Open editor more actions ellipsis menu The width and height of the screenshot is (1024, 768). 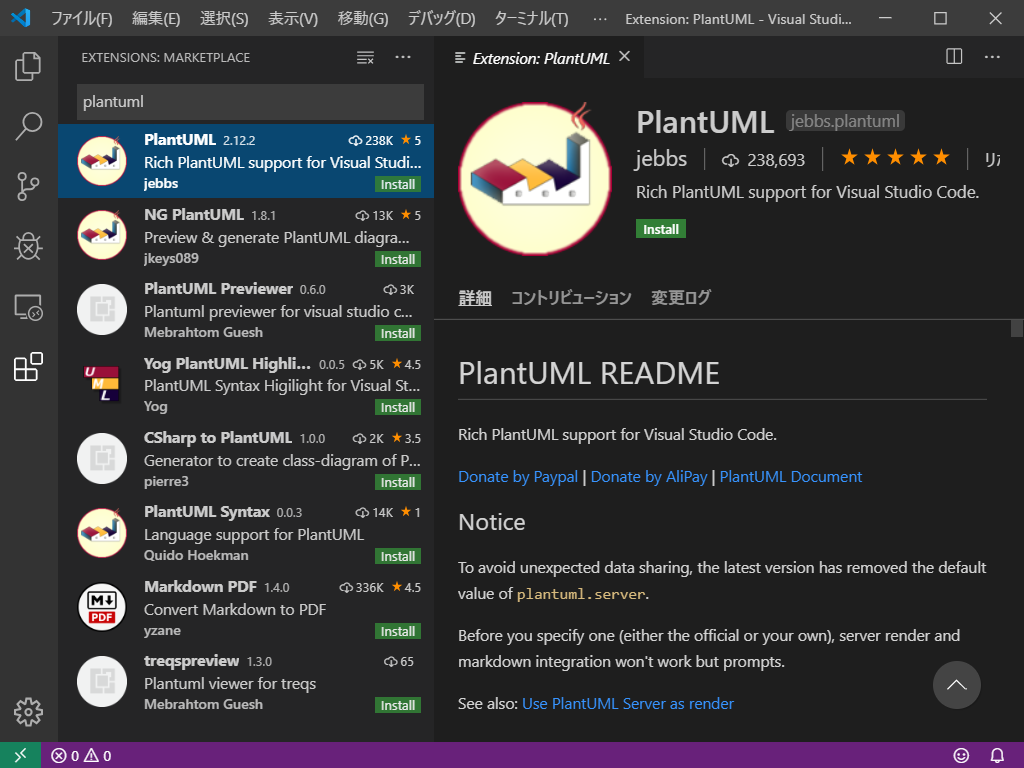(x=992, y=57)
